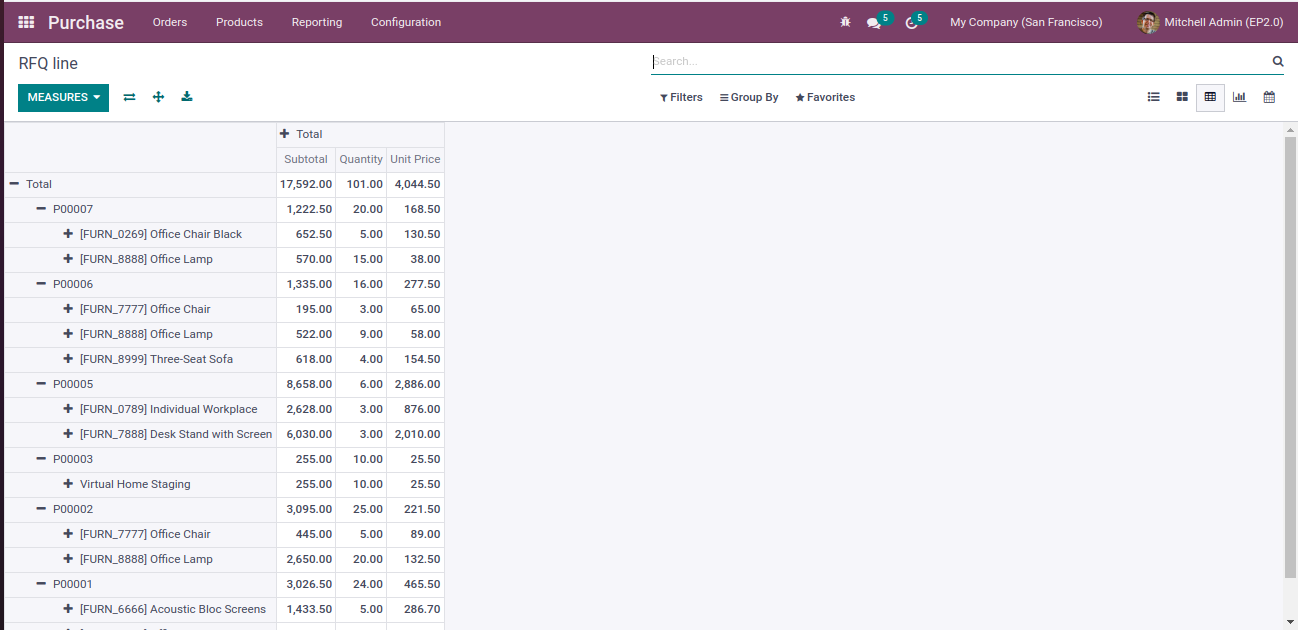Click the debug bug icon
This screenshot has width=1298, height=630.
point(845,22)
